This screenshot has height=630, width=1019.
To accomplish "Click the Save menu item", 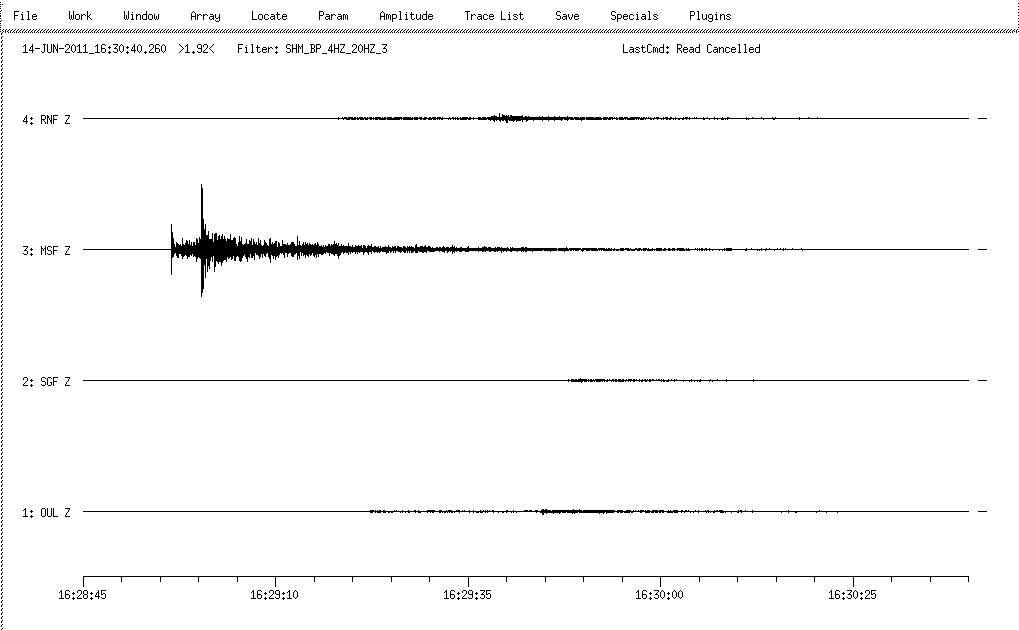I will pos(567,16).
